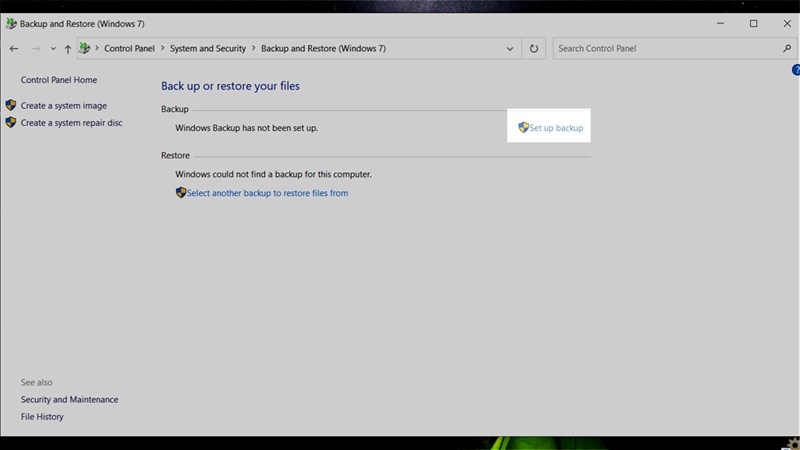Image resolution: width=800 pixels, height=450 pixels.
Task: Open Create a system repair disc
Action: [x=71, y=123]
